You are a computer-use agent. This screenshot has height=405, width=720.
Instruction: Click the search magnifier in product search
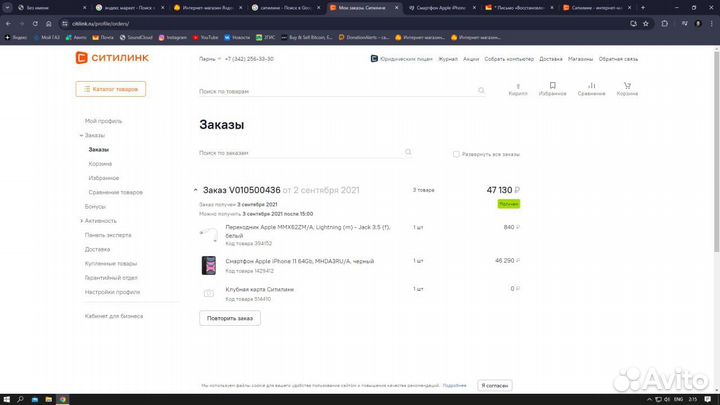[x=481, y=90]
